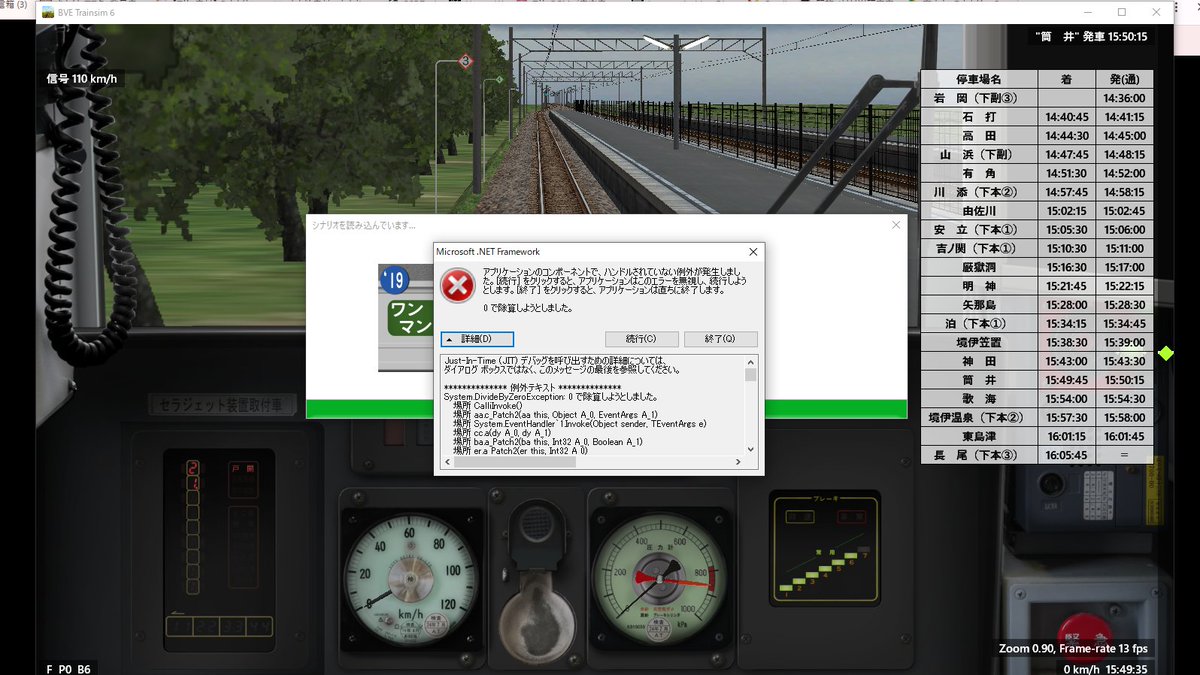Viewport: 1200px width, 675px height.
Task: Click the BVE Trainsim 6 title bar icon
Action: 48,12
